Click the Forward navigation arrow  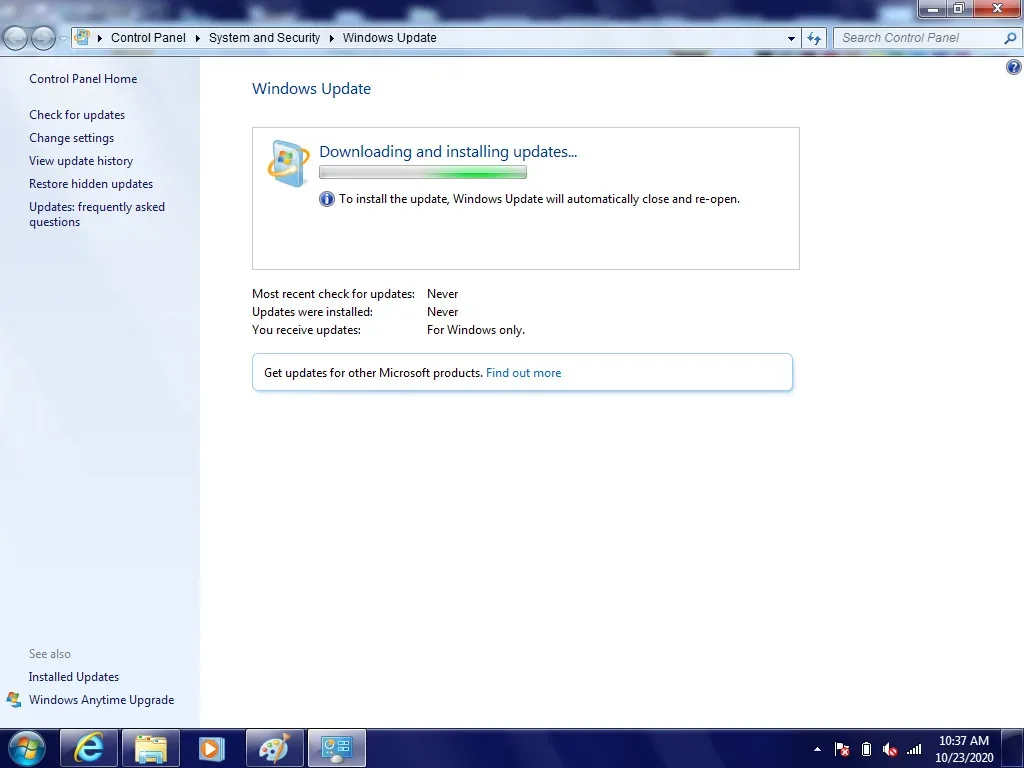43,38
